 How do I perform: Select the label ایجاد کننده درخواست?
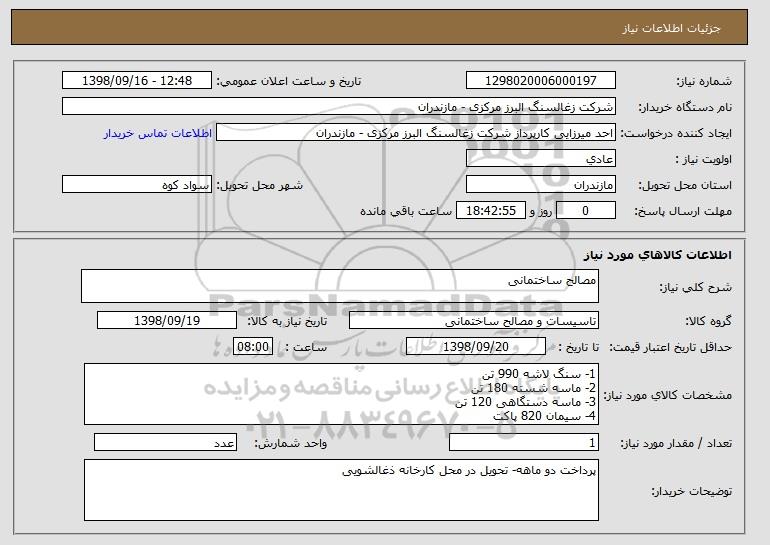[676, 133]
